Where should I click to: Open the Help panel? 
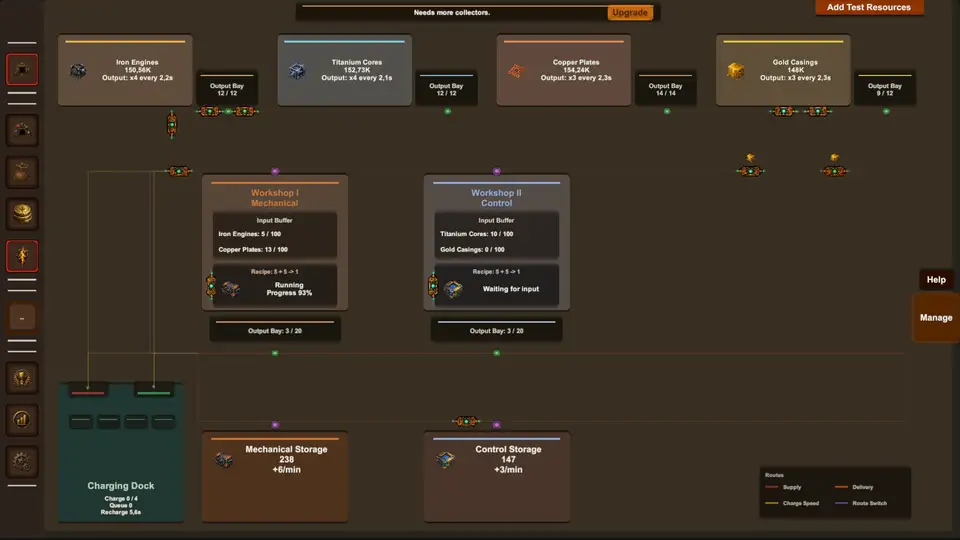tap(936, 280)
